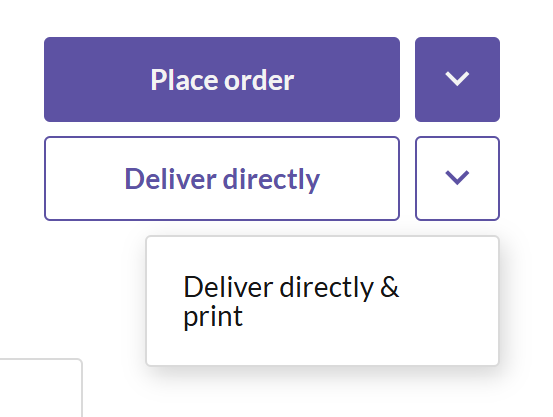Submit the order with Place order
This screenshot has width=553, height=417.
pyautogui.click(x=222, y=79)
